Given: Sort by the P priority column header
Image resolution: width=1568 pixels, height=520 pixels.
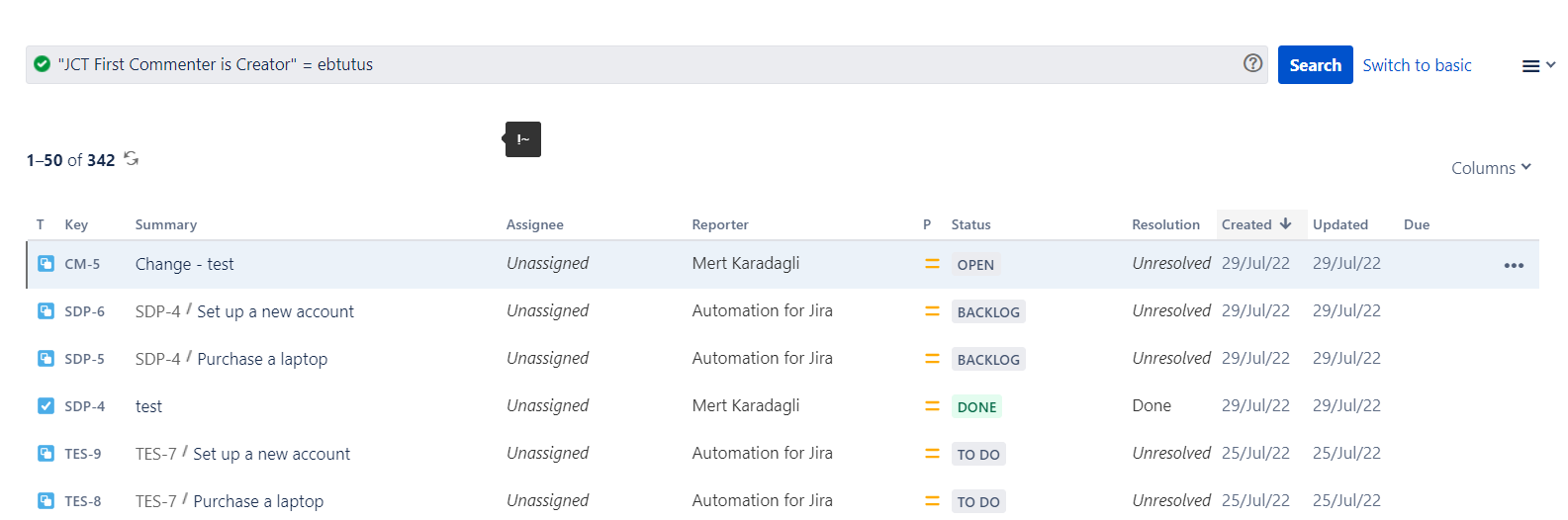Looking at the screenshot, I should 927,224.
